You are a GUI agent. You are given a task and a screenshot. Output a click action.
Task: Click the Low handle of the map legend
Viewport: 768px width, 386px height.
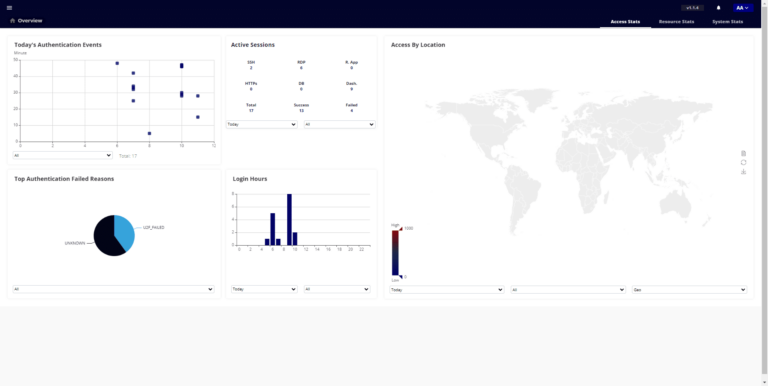click(x=400, y=277)
